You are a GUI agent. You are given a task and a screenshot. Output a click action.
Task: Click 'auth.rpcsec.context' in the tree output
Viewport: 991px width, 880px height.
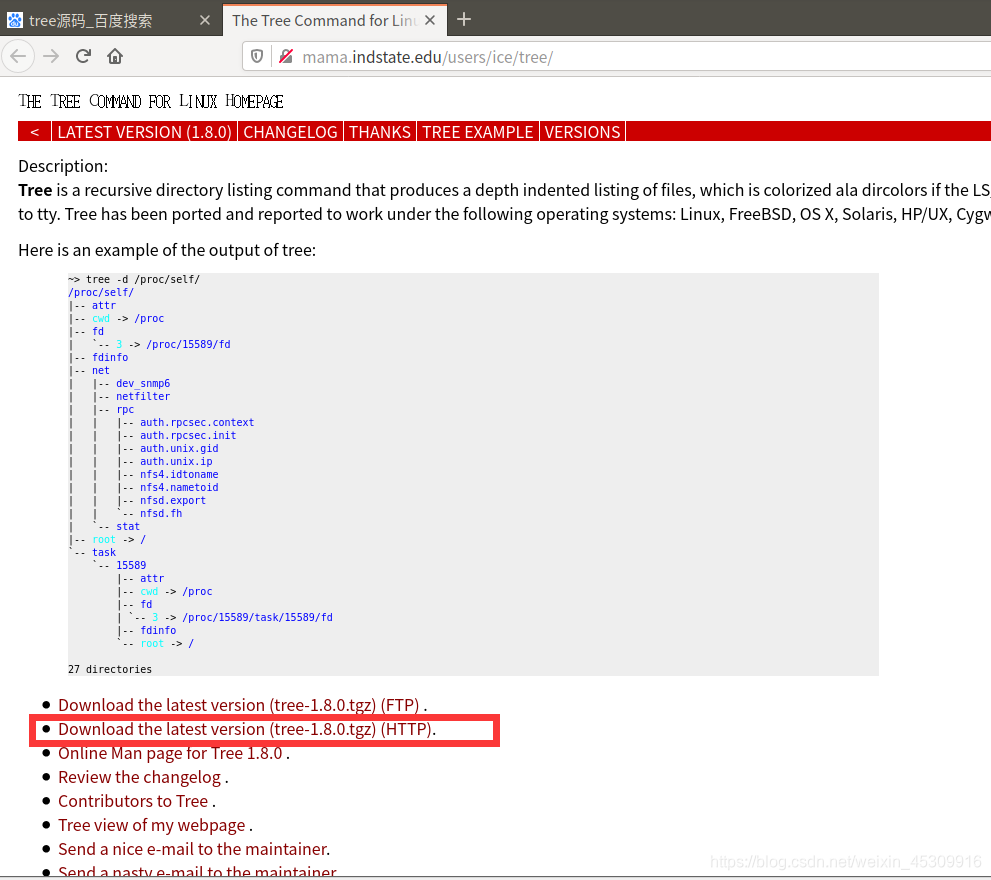pyautogui.click(x=197, y=422)
